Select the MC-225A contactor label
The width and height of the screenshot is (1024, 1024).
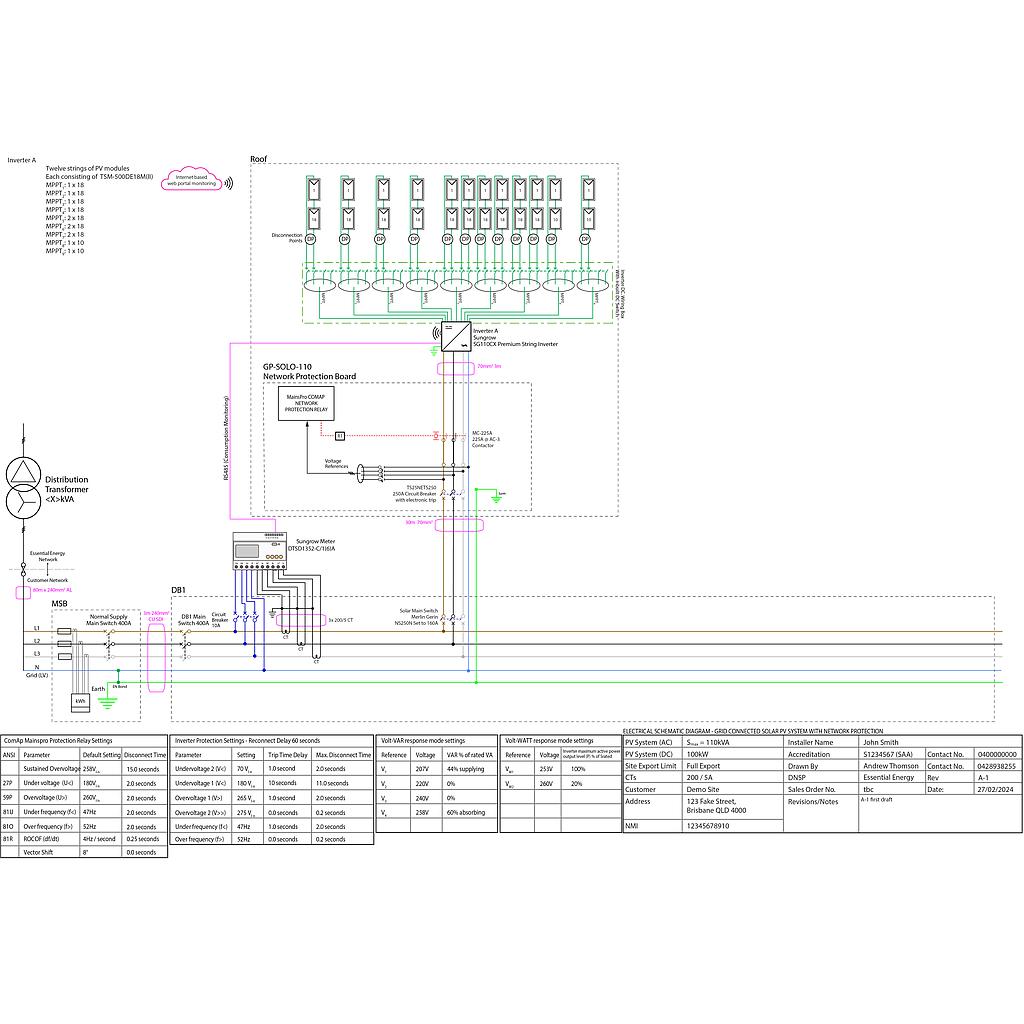486,439
